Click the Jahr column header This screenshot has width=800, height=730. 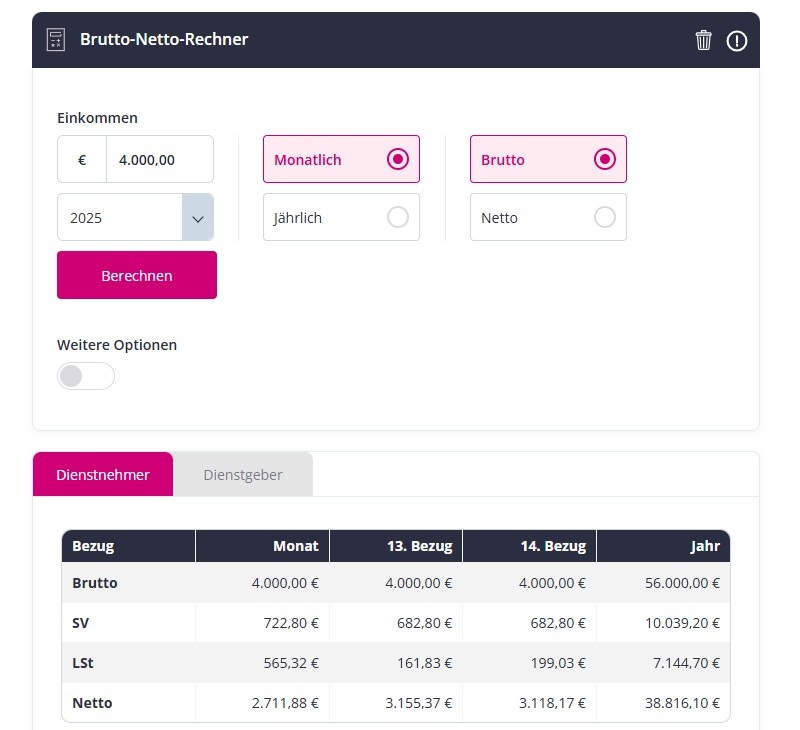[704, 546]
